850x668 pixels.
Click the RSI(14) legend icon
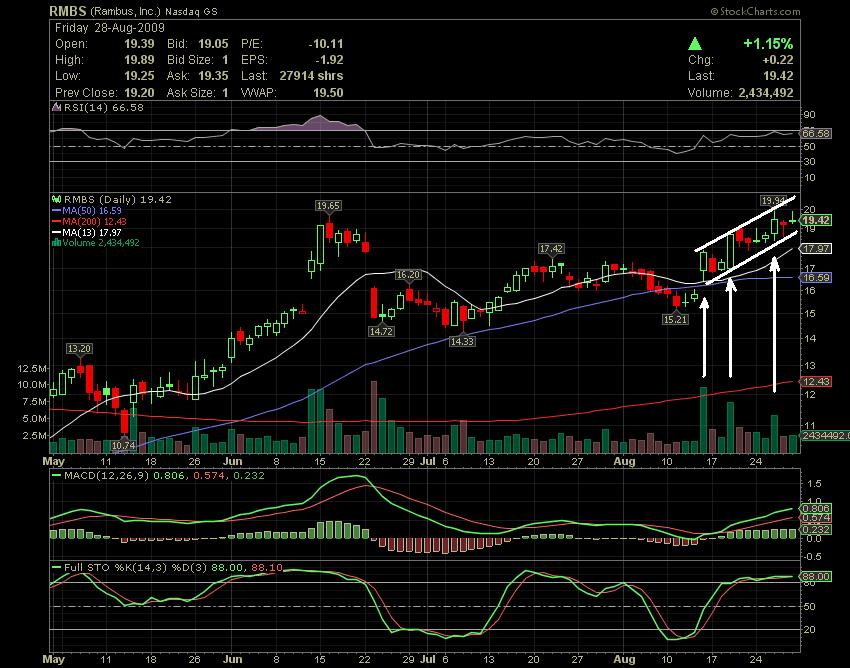pyautogui.click(x=56, y=107)
